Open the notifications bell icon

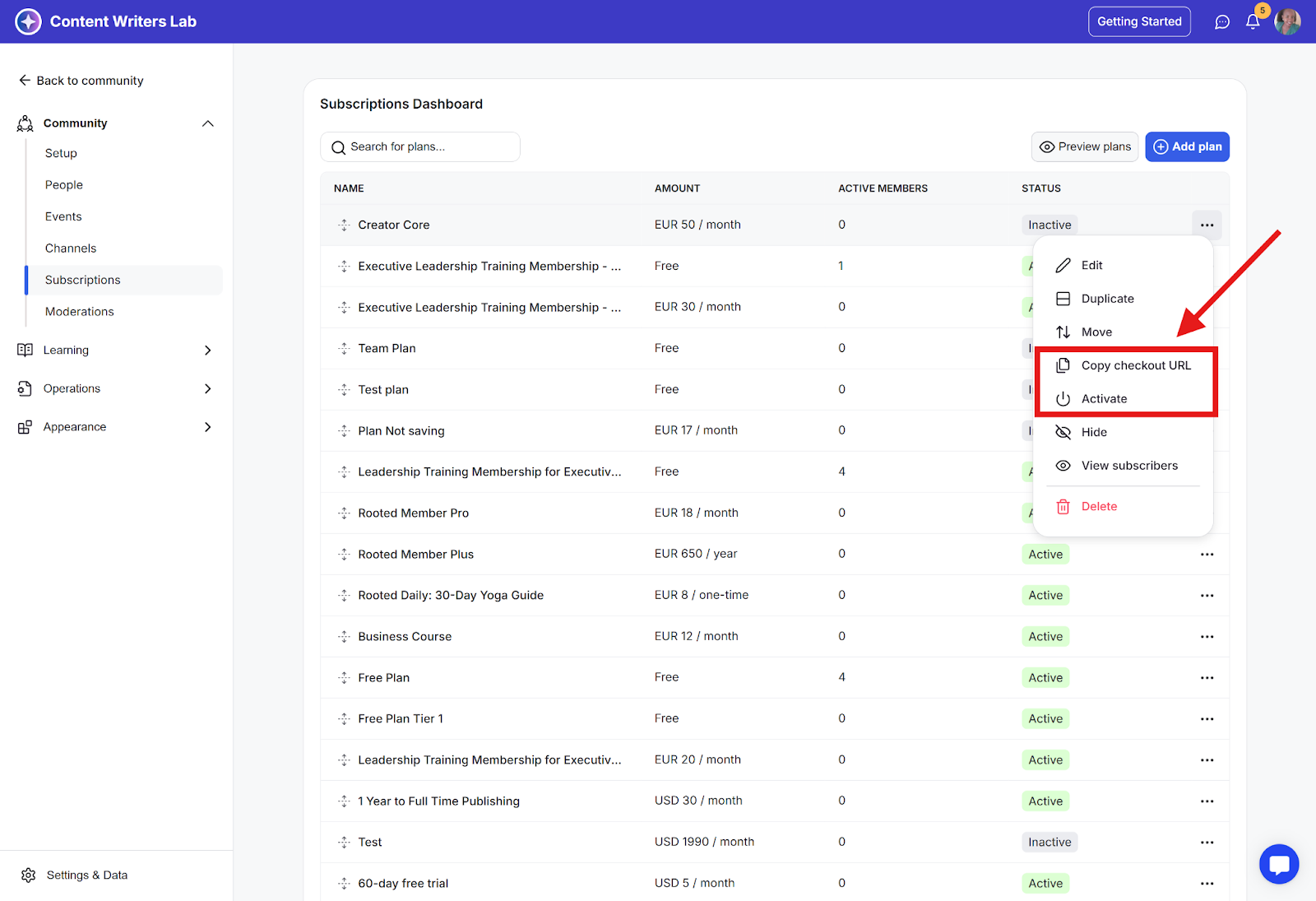[1252, 22]
